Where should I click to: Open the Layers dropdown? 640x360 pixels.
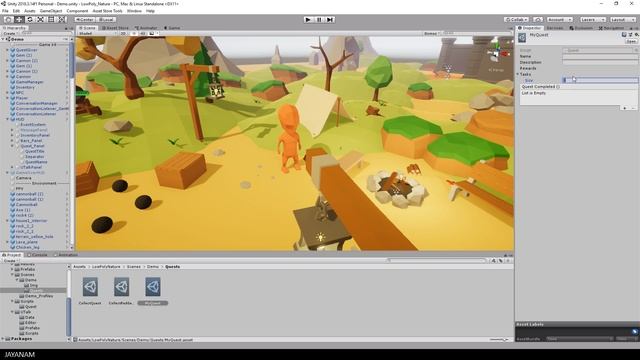592,20
